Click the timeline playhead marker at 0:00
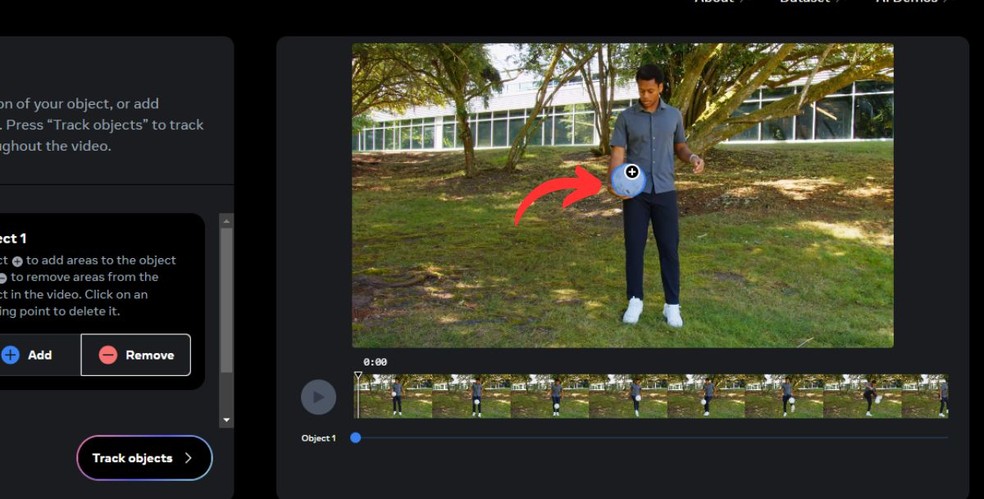Image resolution: width=984 pixels, height=499 pixels. (358, 376)
